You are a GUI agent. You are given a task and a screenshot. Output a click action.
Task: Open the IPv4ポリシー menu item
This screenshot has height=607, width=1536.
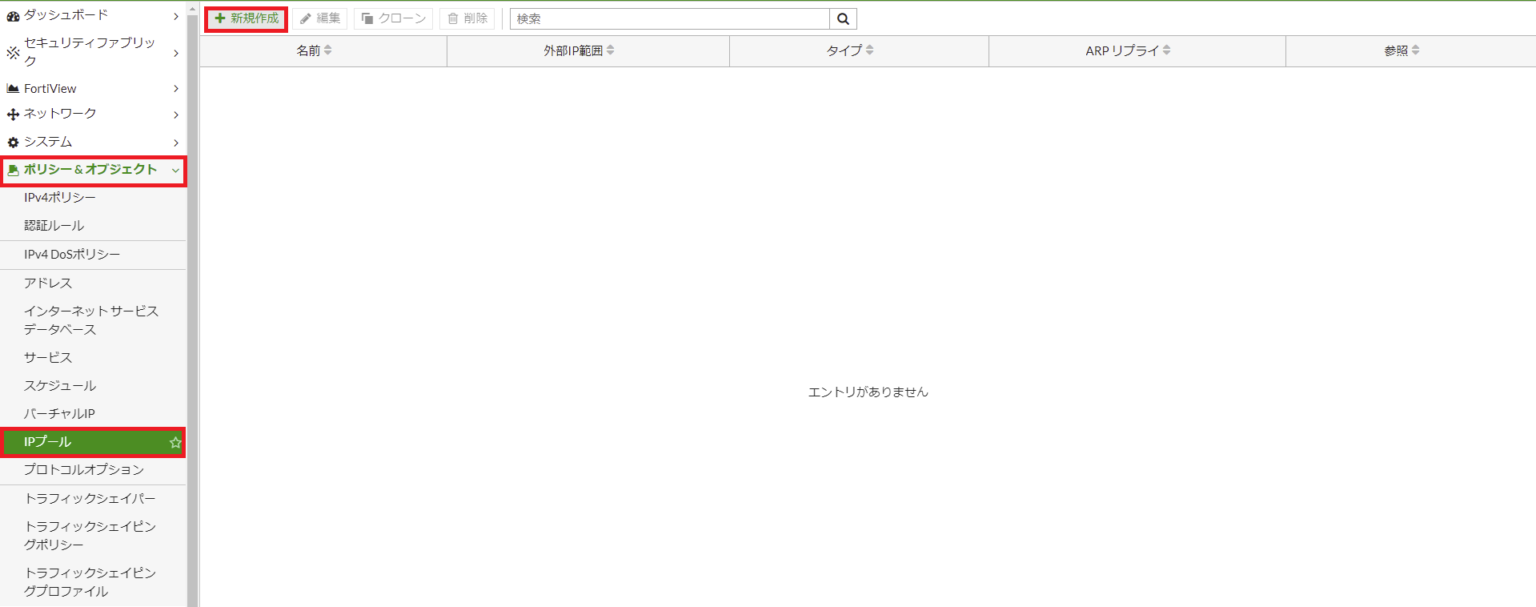point(60,198)
